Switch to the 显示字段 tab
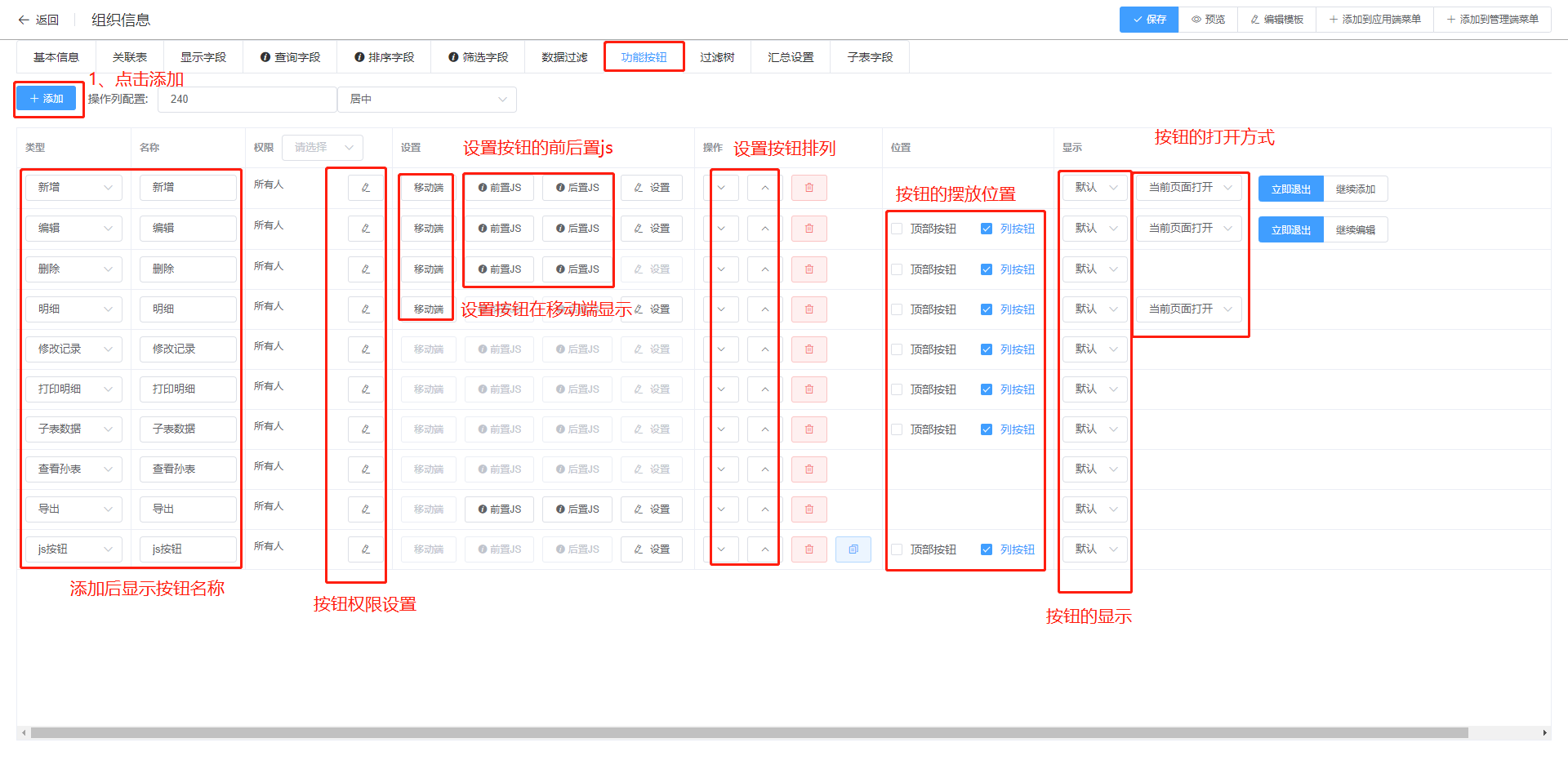The image size is (1568, 765). coord(203,57)
